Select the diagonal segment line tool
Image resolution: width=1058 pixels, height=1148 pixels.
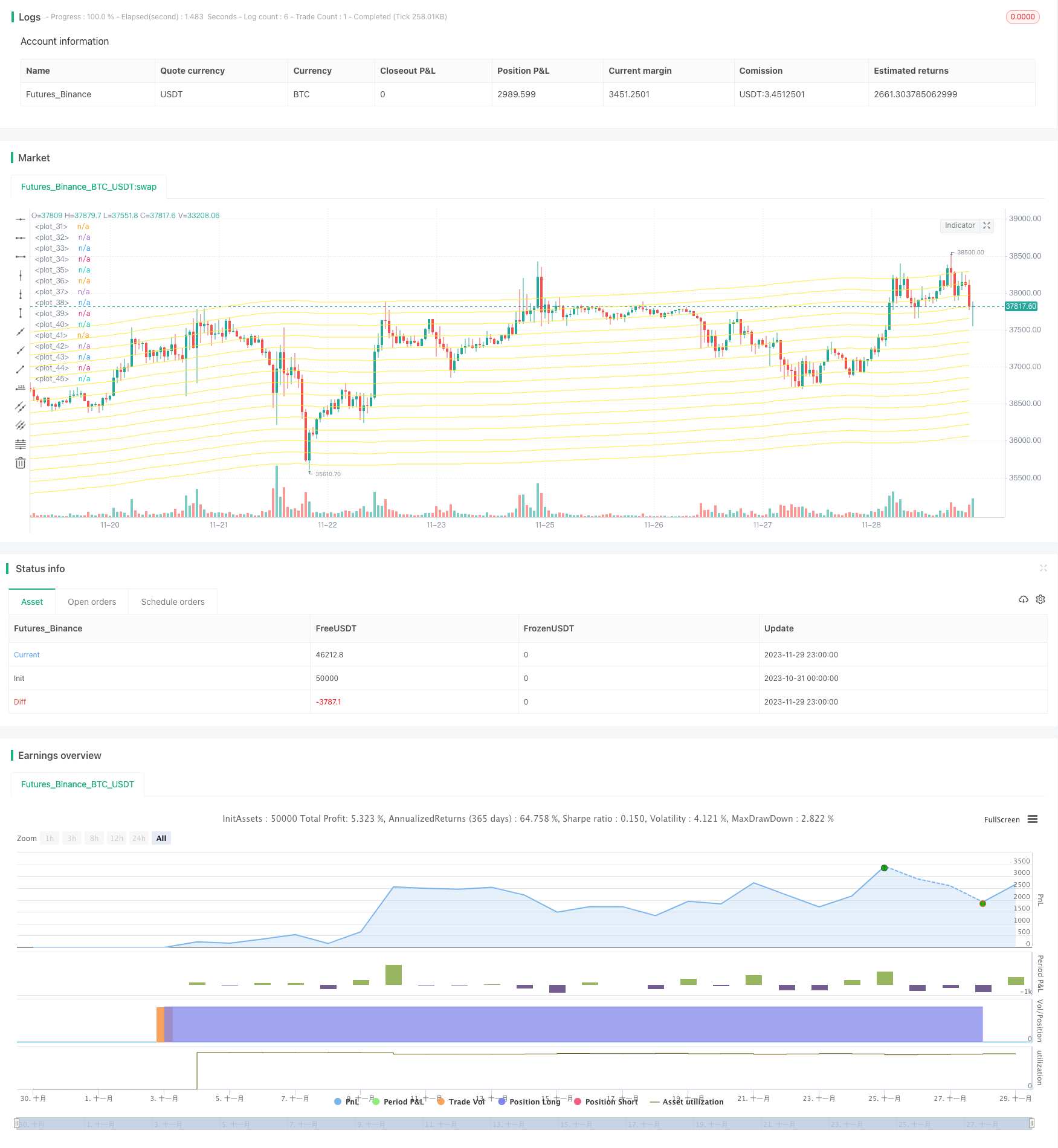click(x=21, y=369)
